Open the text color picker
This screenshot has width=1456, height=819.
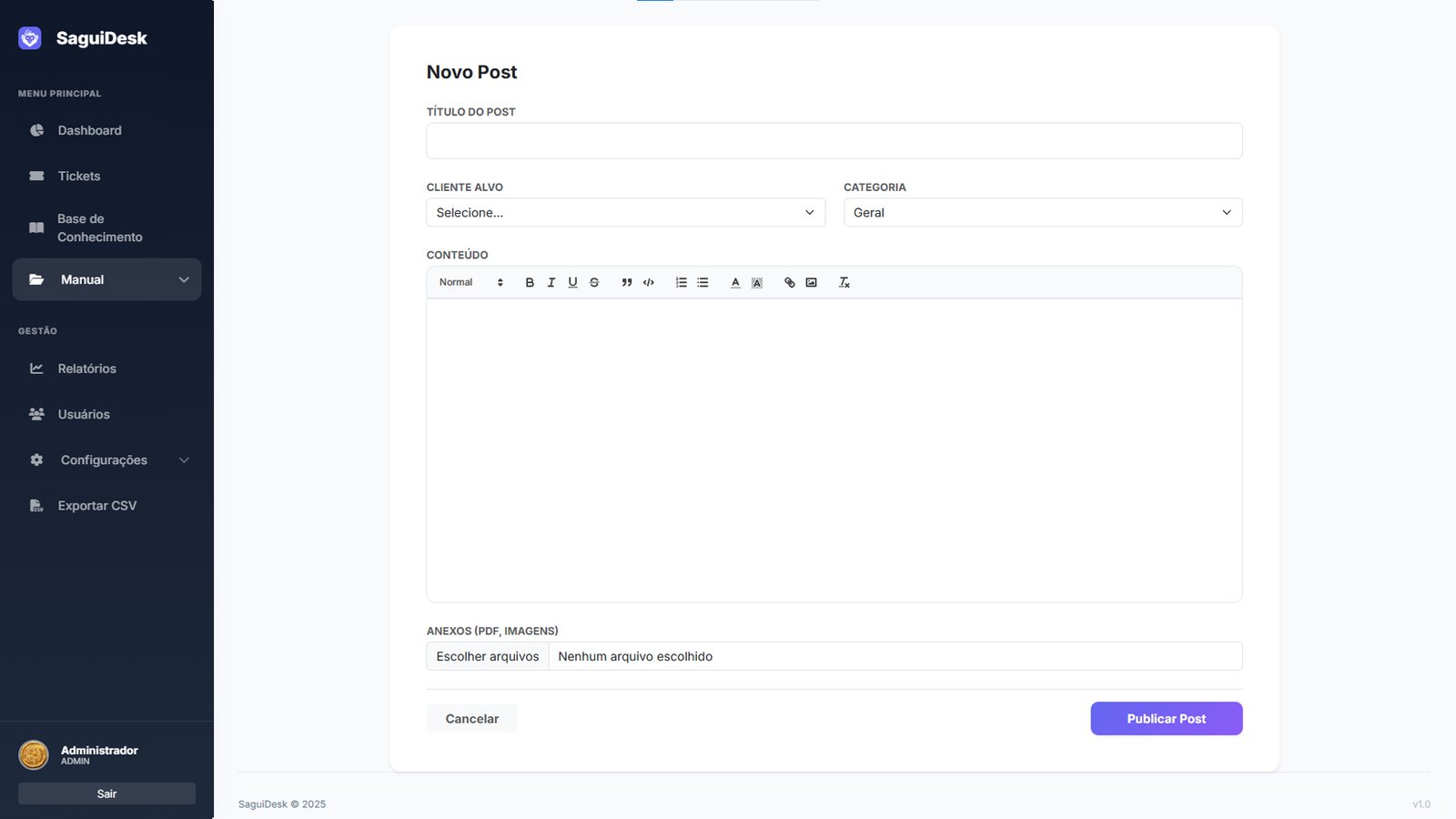(735, 283)
